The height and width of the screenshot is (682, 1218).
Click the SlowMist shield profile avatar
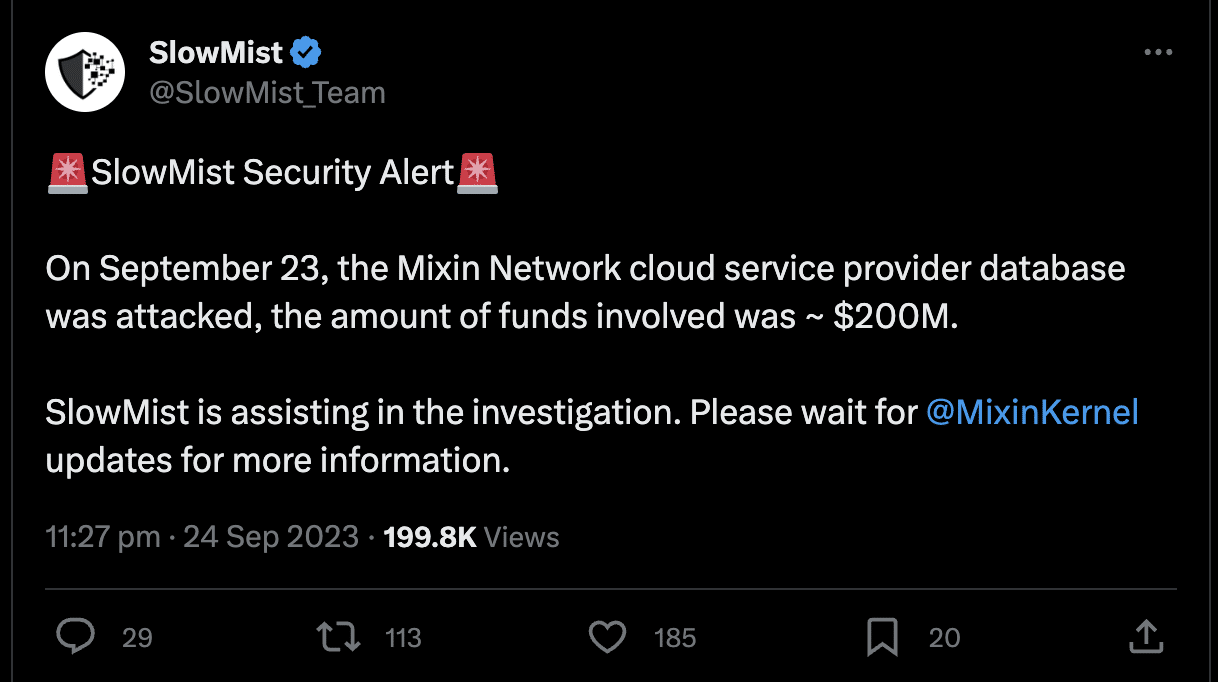click(x=84, y=72)
